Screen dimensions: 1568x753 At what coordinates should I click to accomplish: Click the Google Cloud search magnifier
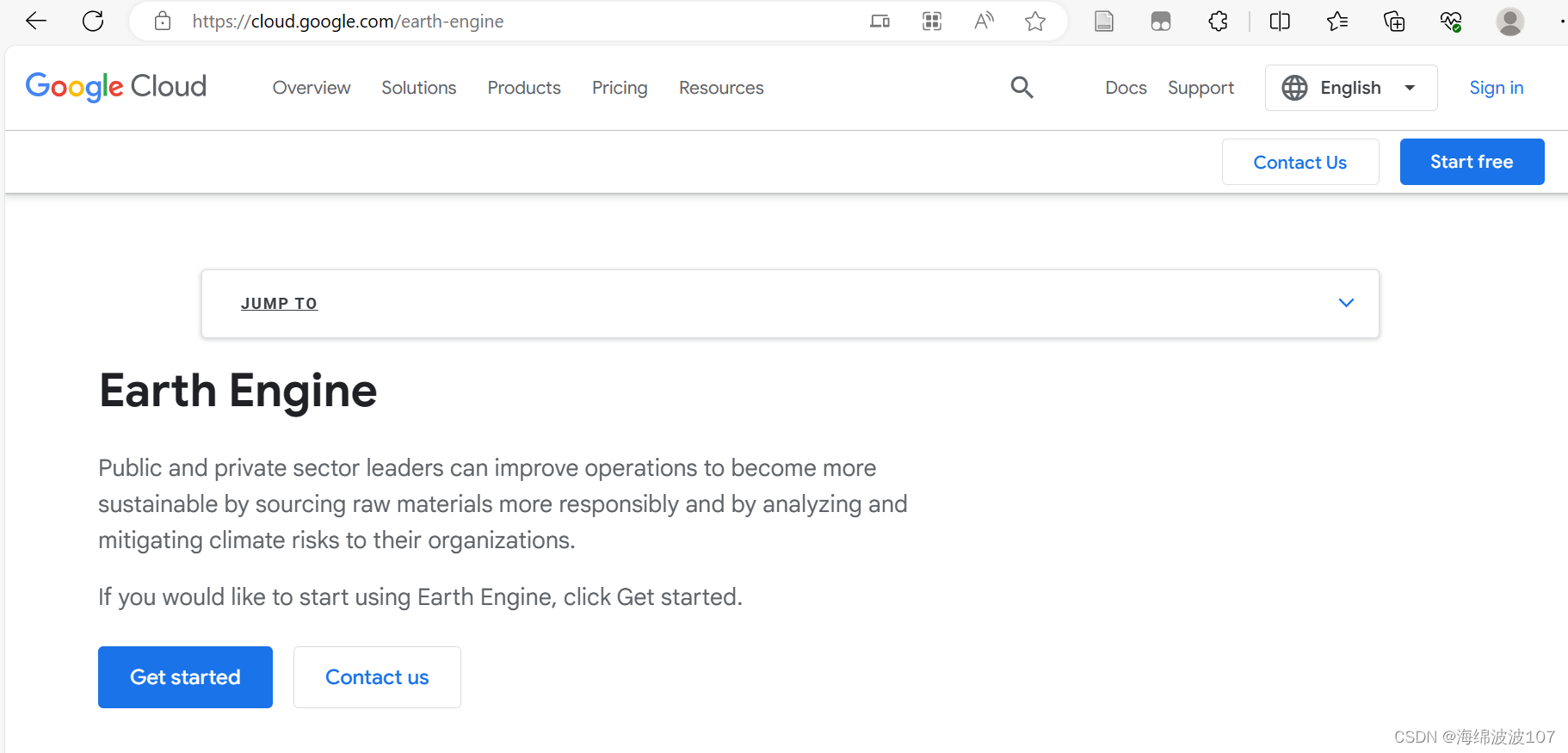(x=1022, y=87)
